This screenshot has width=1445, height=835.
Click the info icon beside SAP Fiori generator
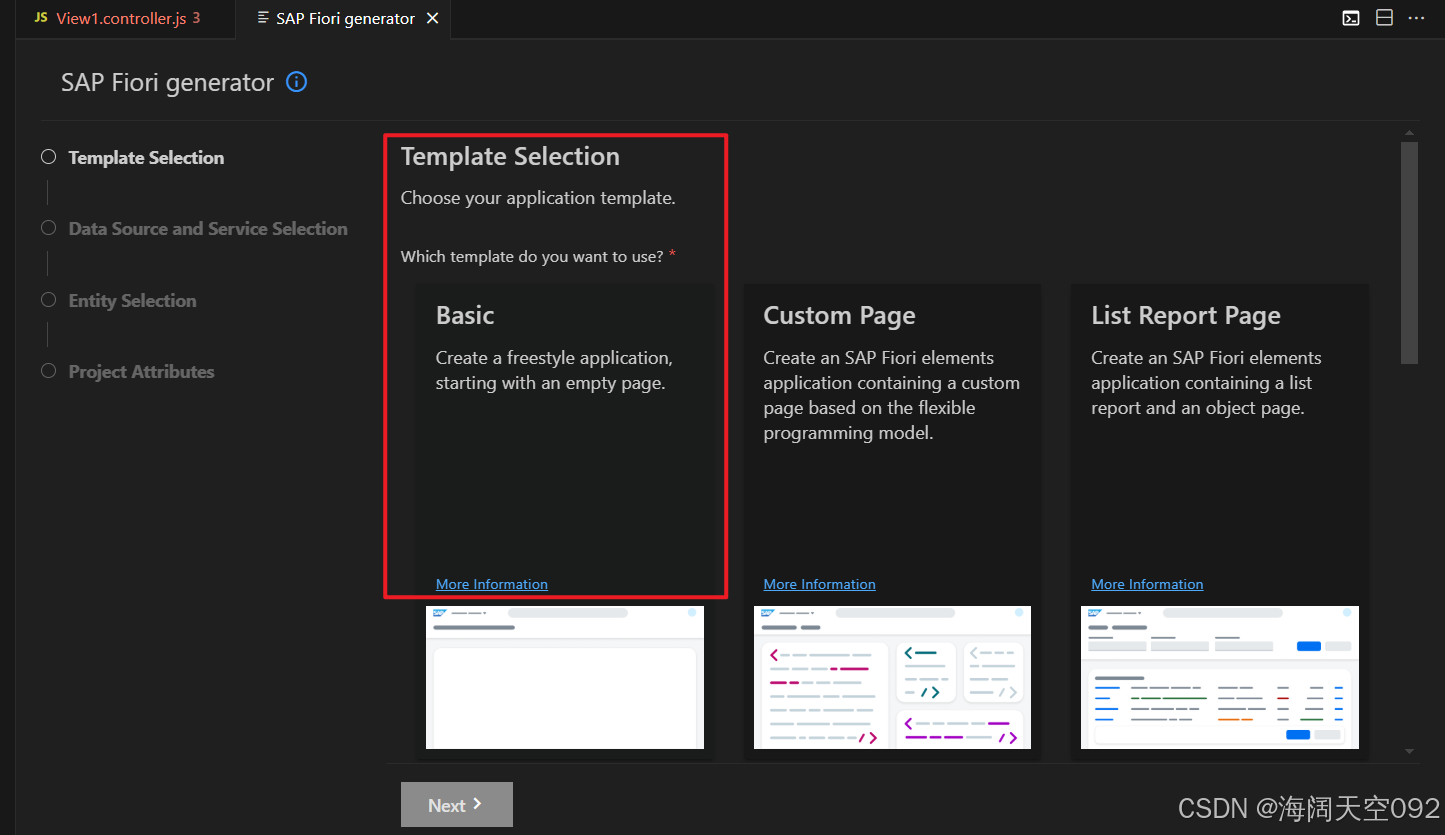click(x=297, y=82)
